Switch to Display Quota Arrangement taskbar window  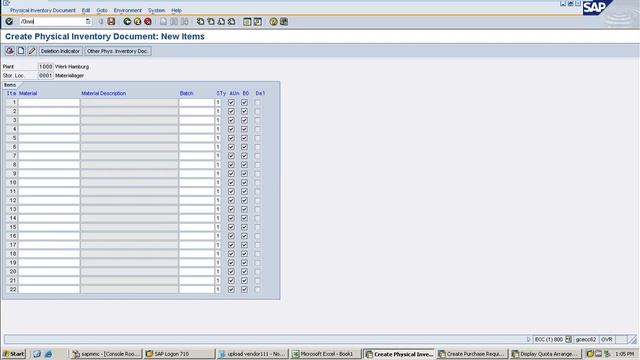click(545, 354)
